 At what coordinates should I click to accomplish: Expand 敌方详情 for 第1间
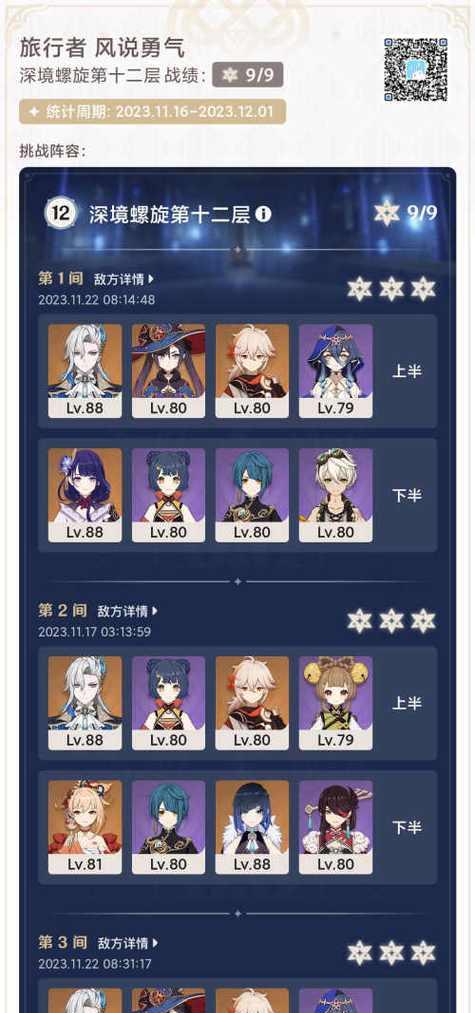pyautogui.click(x=124, y=279)
